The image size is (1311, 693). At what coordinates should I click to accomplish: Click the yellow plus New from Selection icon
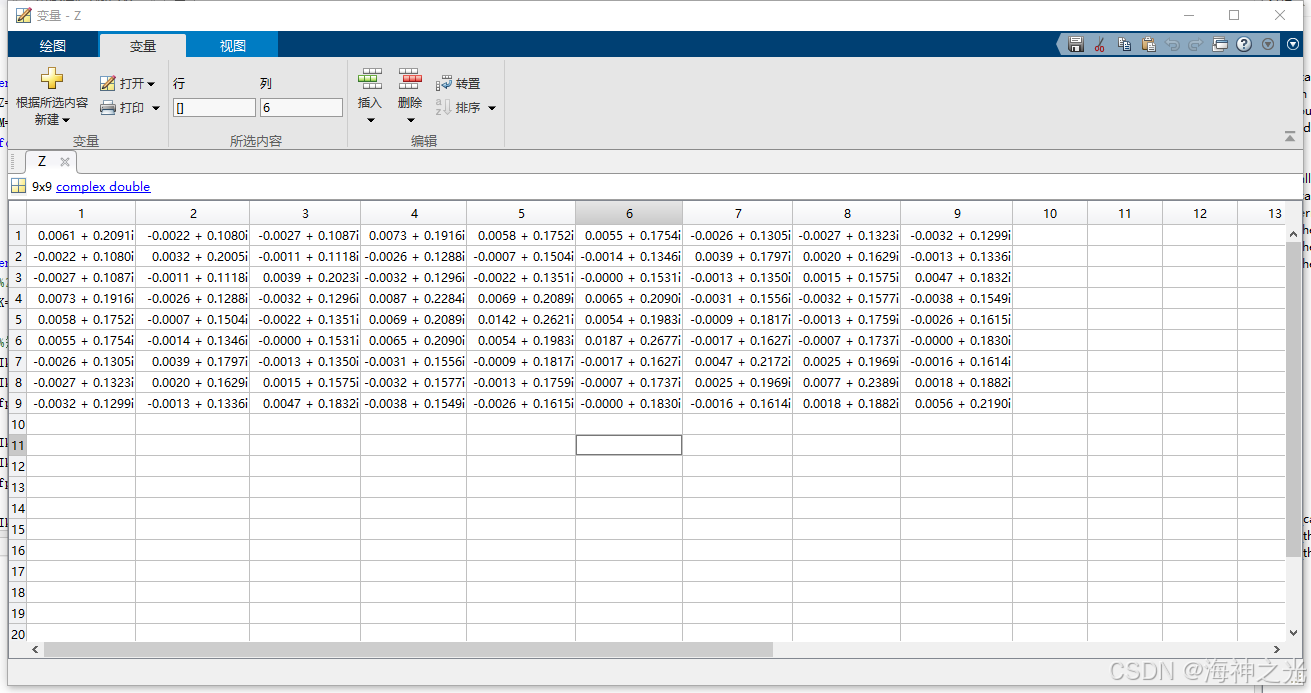tap(52, 79)
